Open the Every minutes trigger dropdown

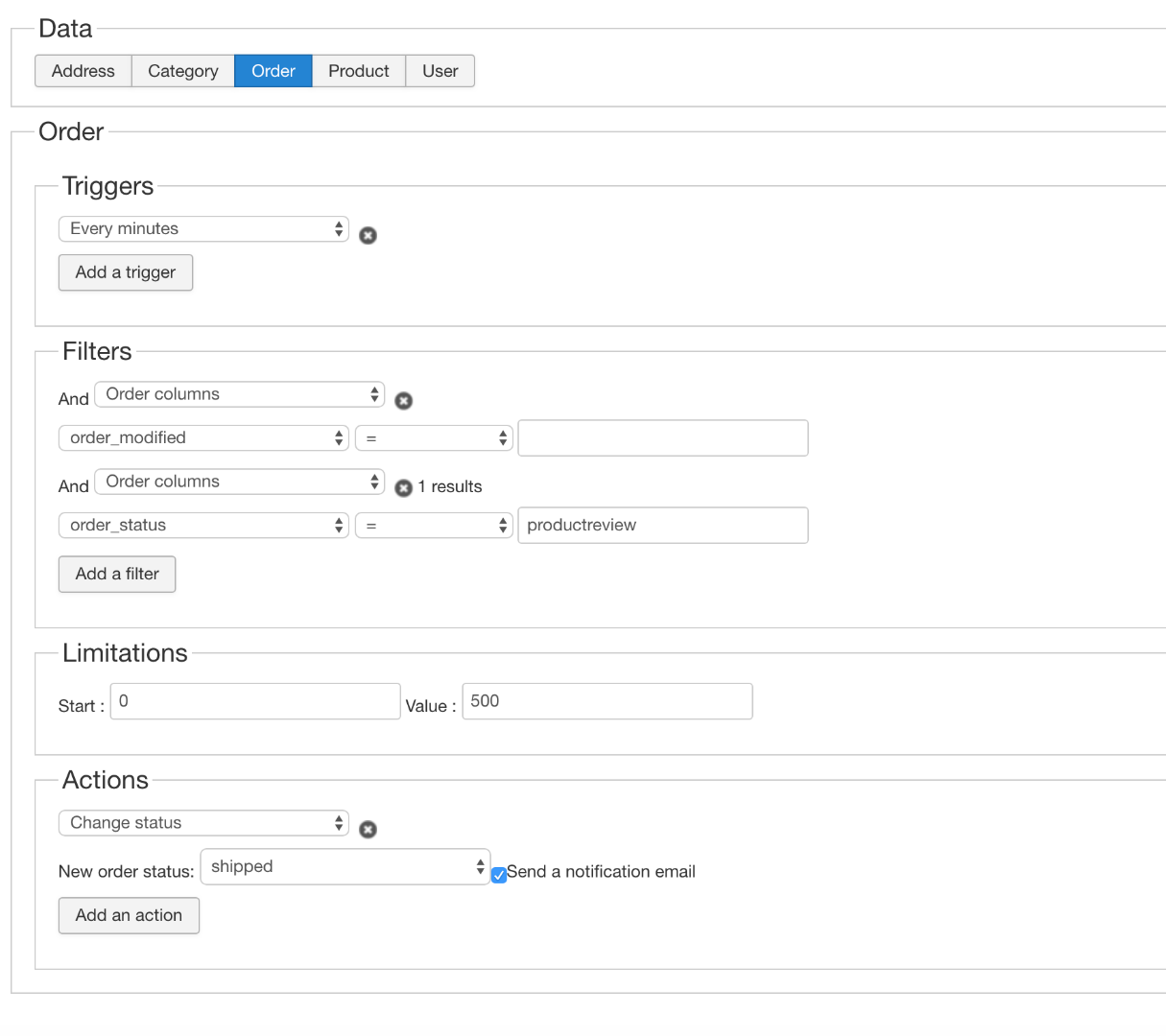point(203,228)
